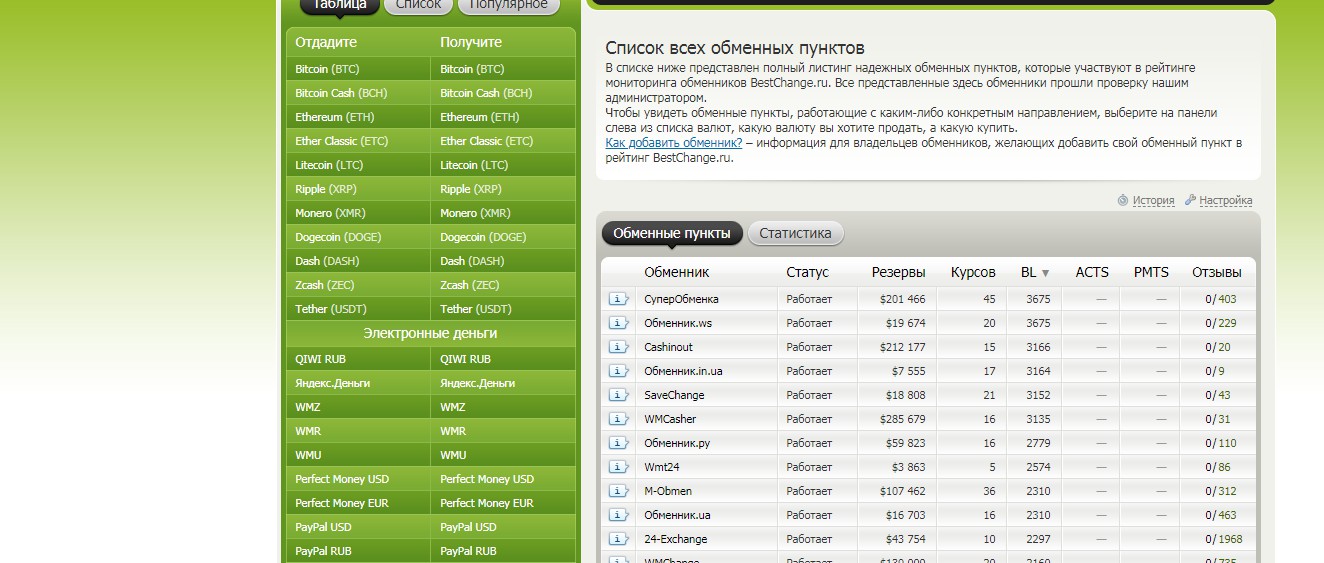Switch to the Таблица tab

[x=340, y=5]
